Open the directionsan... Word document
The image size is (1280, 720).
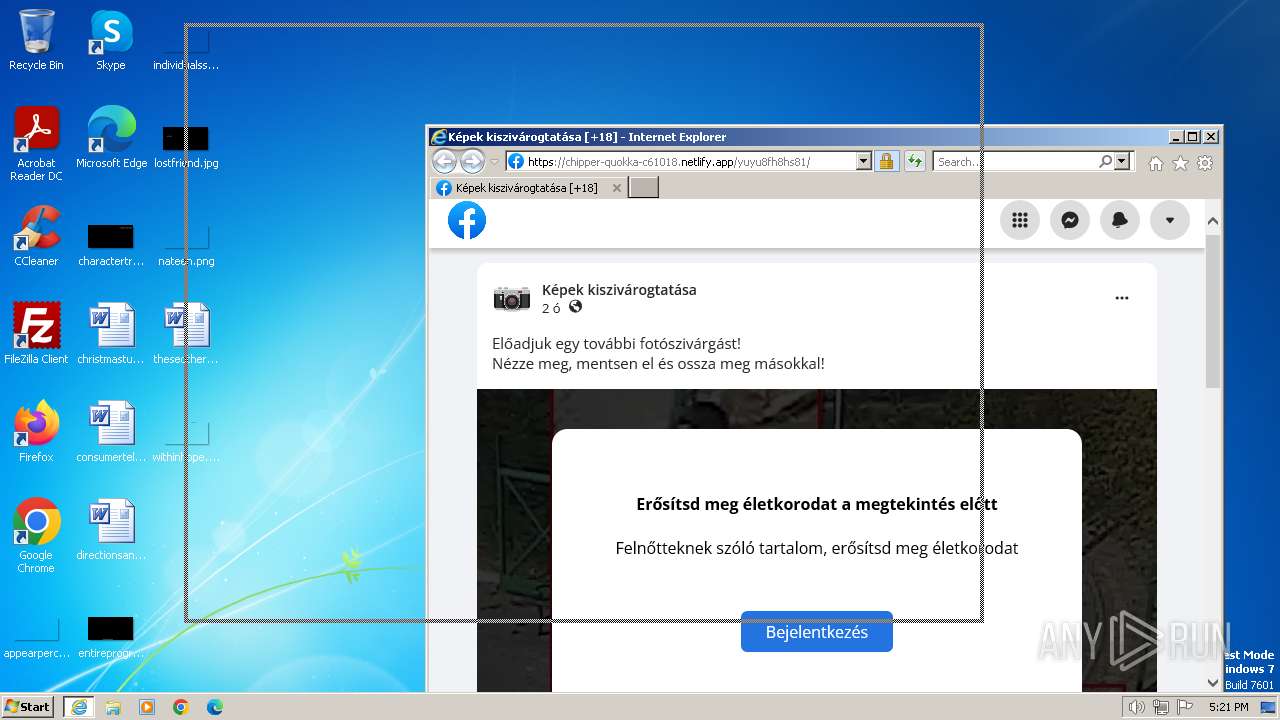coord(111,530)
